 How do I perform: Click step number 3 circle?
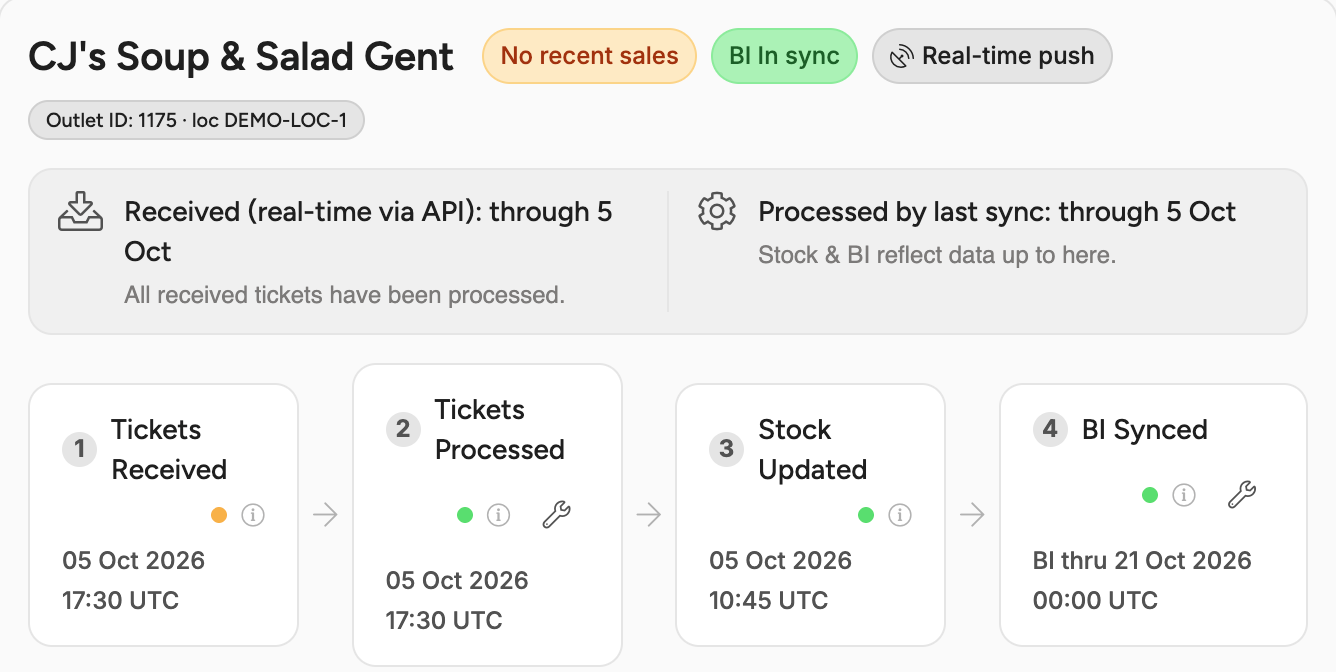click(727, 449)
